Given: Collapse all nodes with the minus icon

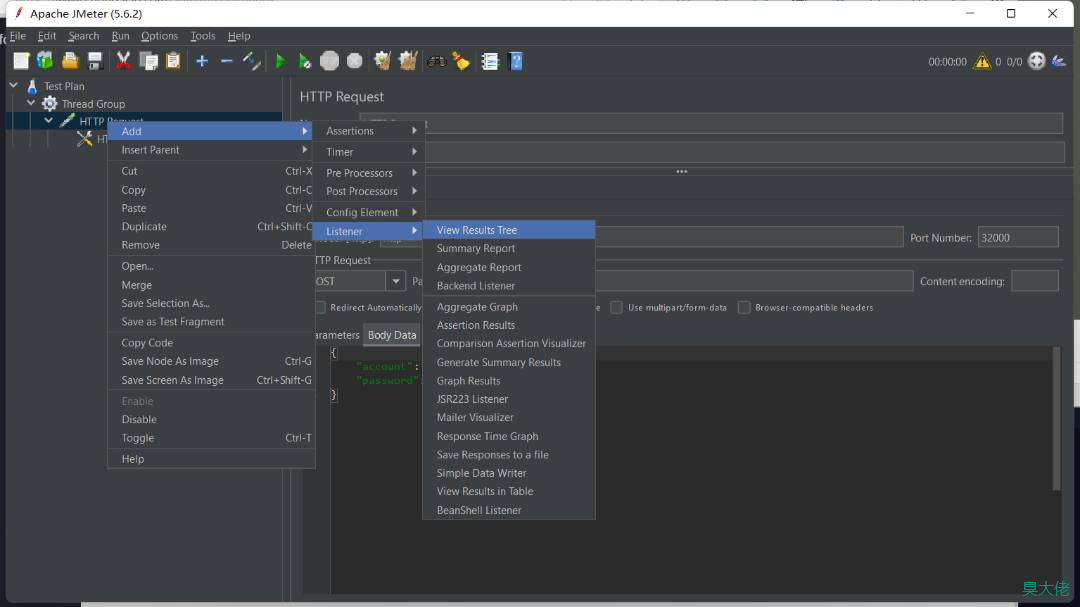Looking at the screenshot, I should [227, 61].
